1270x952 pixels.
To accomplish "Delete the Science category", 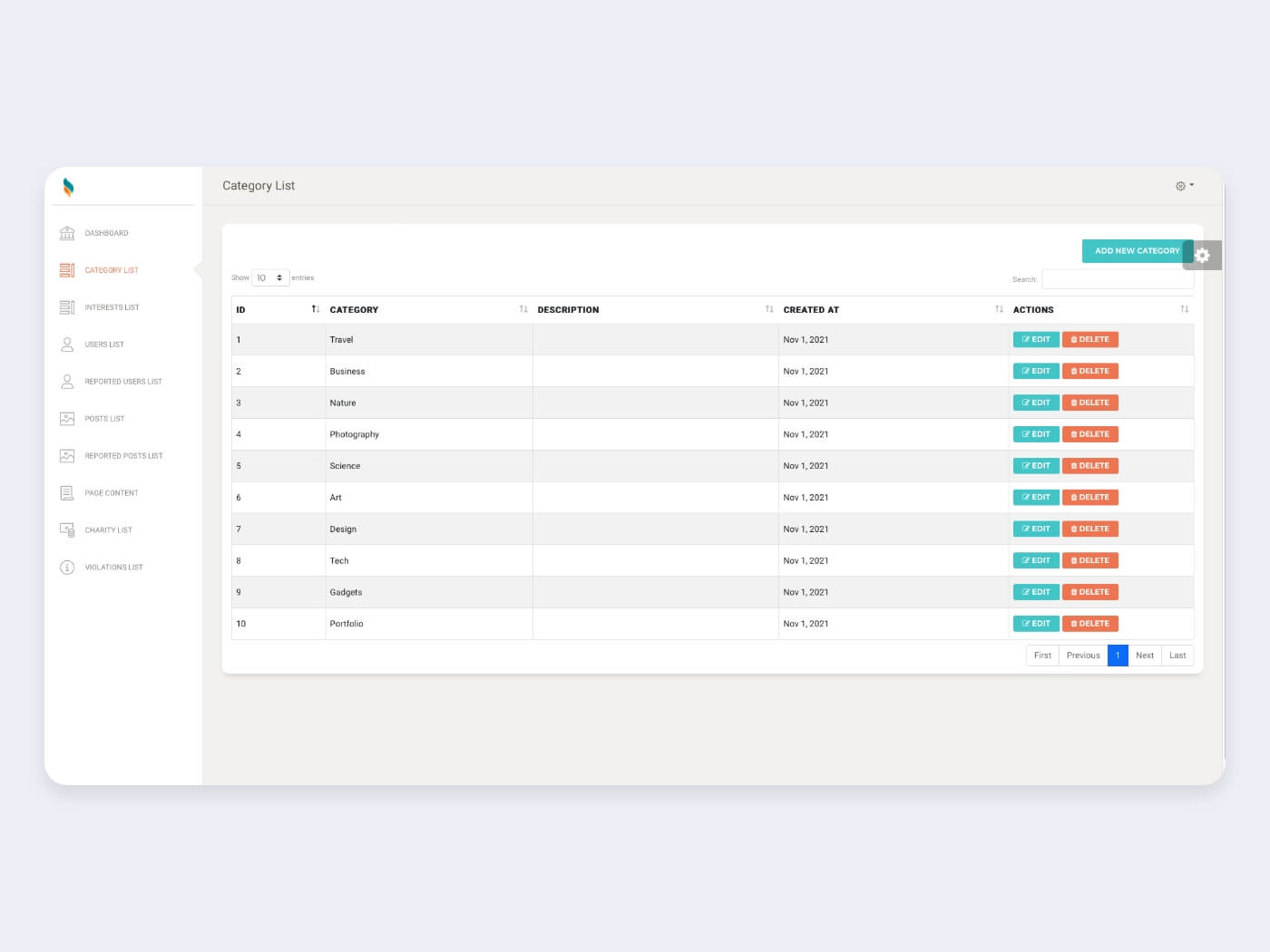I will pos(1090,466).
